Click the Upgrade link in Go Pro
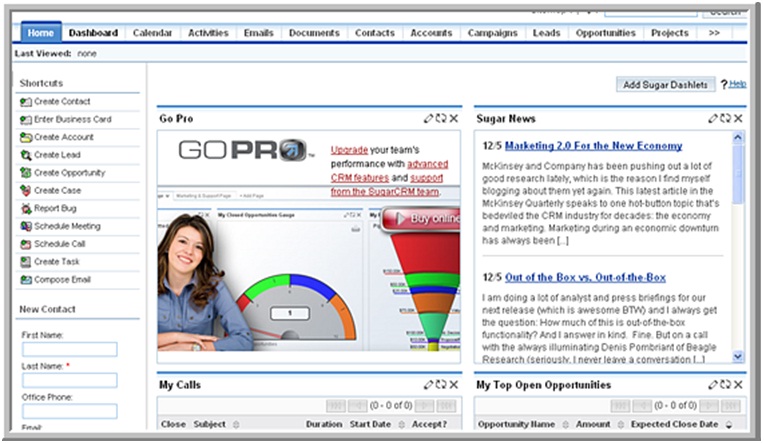This screenshot has width=764, height=443. click(x=349, y=150)
